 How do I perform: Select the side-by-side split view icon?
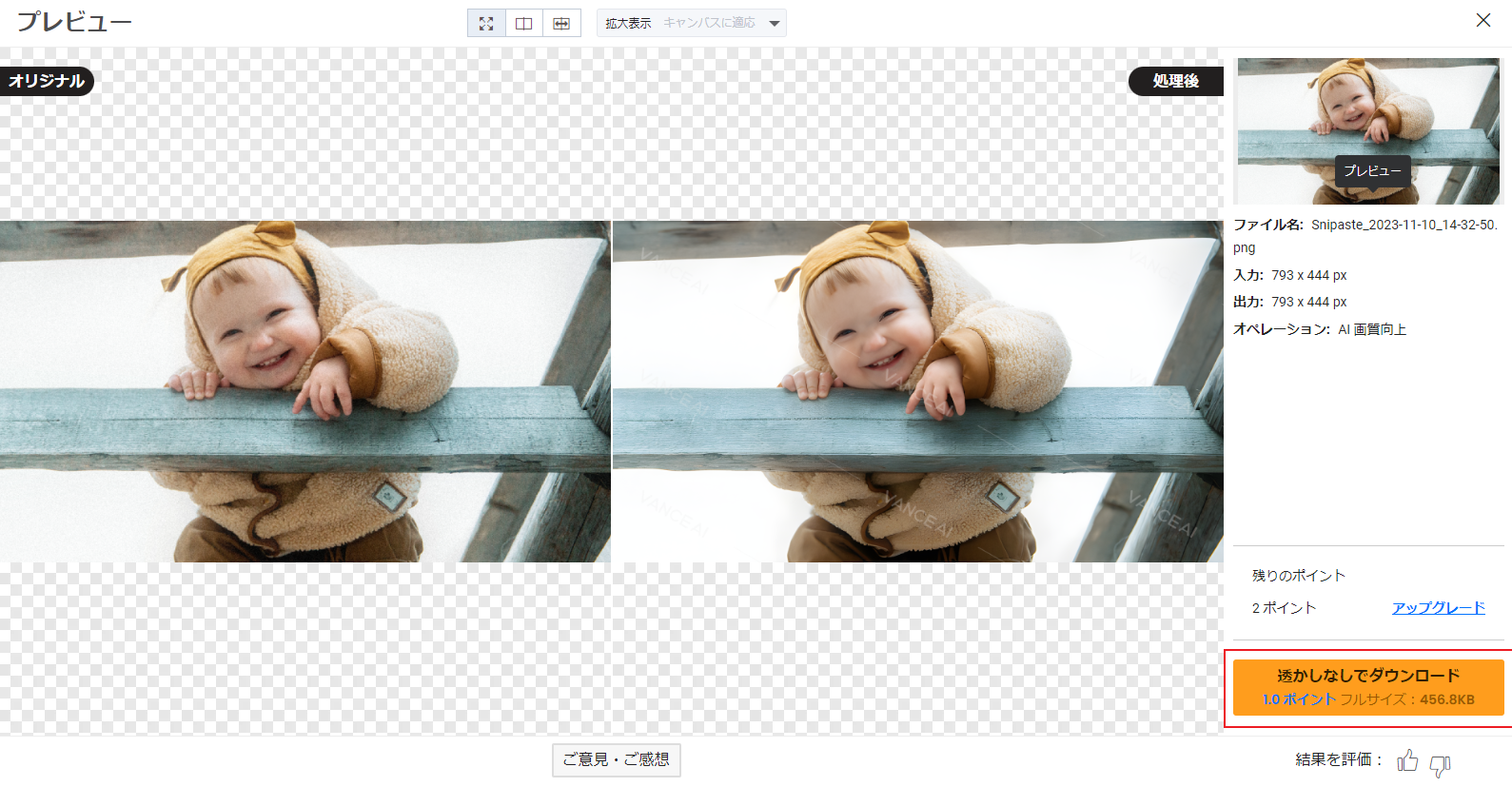pyautogui.click(x=523, y=24)
